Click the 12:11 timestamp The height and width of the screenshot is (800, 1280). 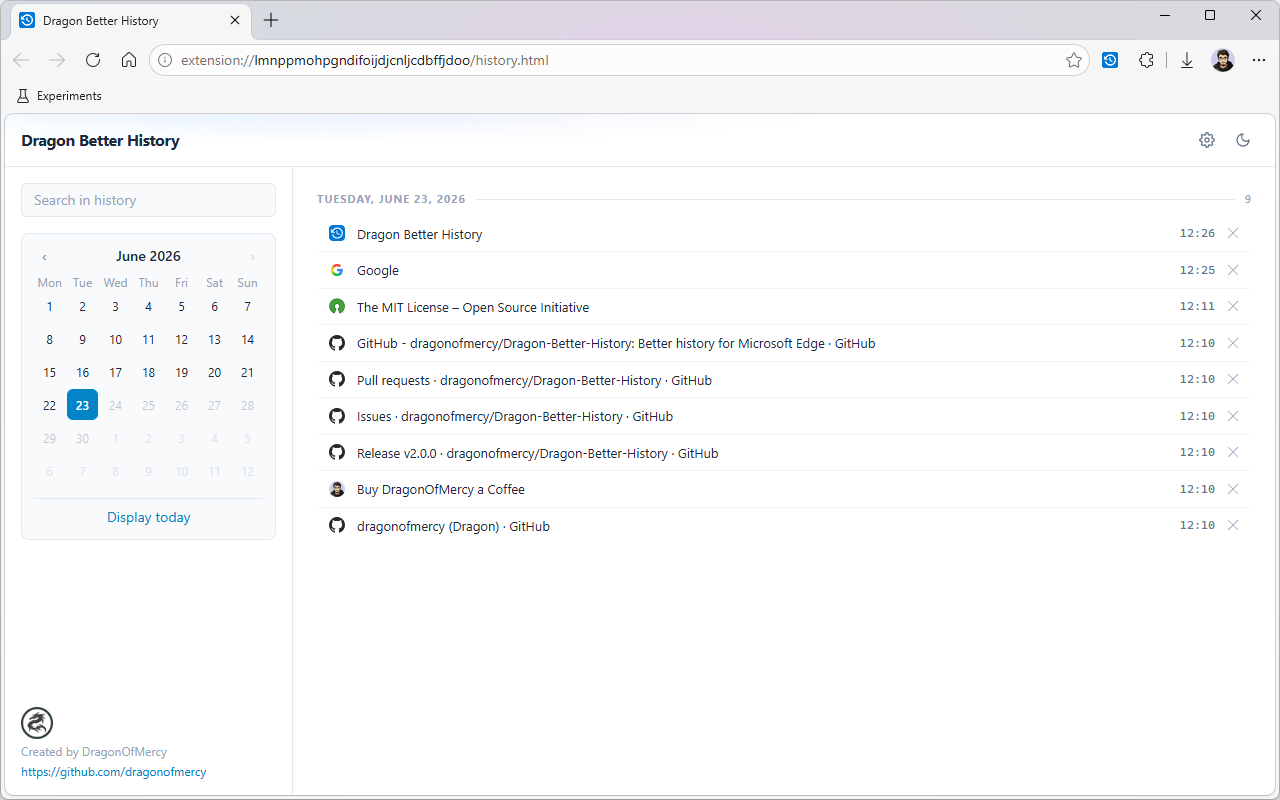(x=1197, y=306)
